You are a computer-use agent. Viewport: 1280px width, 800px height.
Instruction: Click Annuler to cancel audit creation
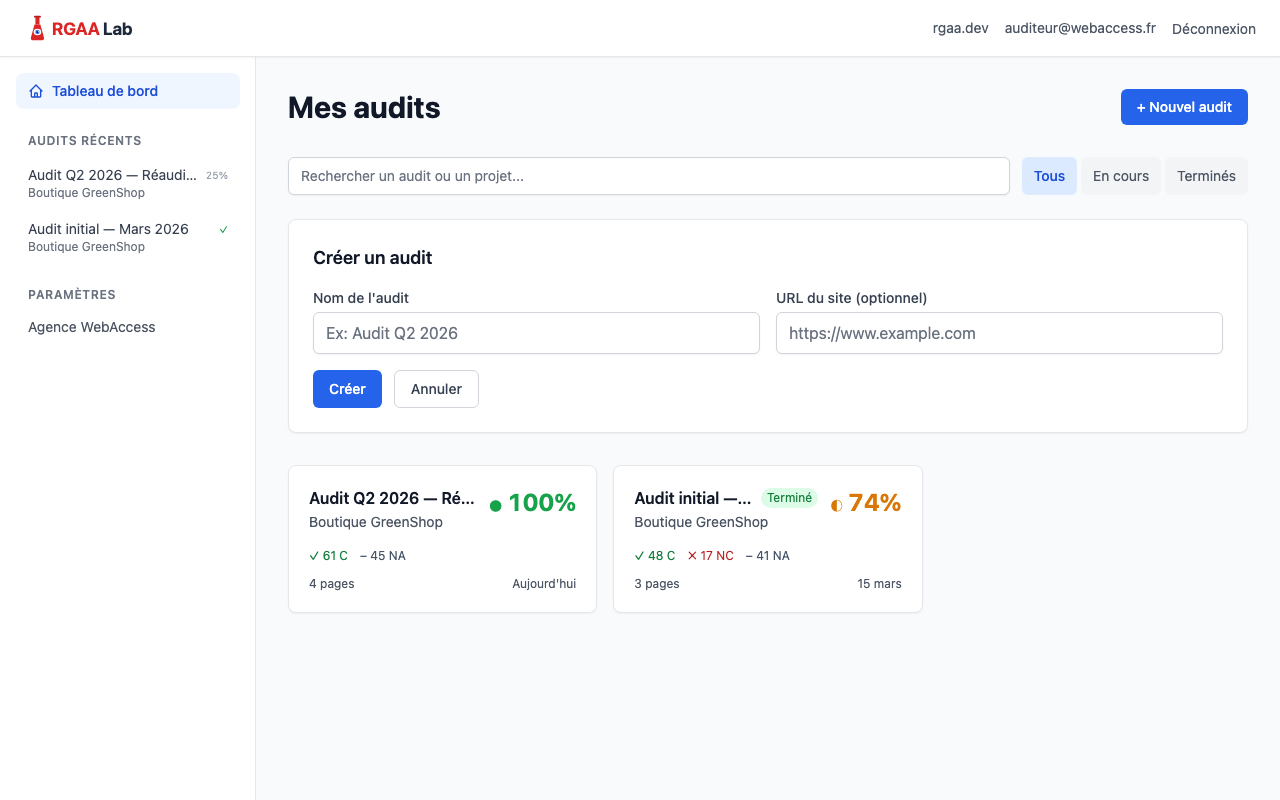coord(436,388)
